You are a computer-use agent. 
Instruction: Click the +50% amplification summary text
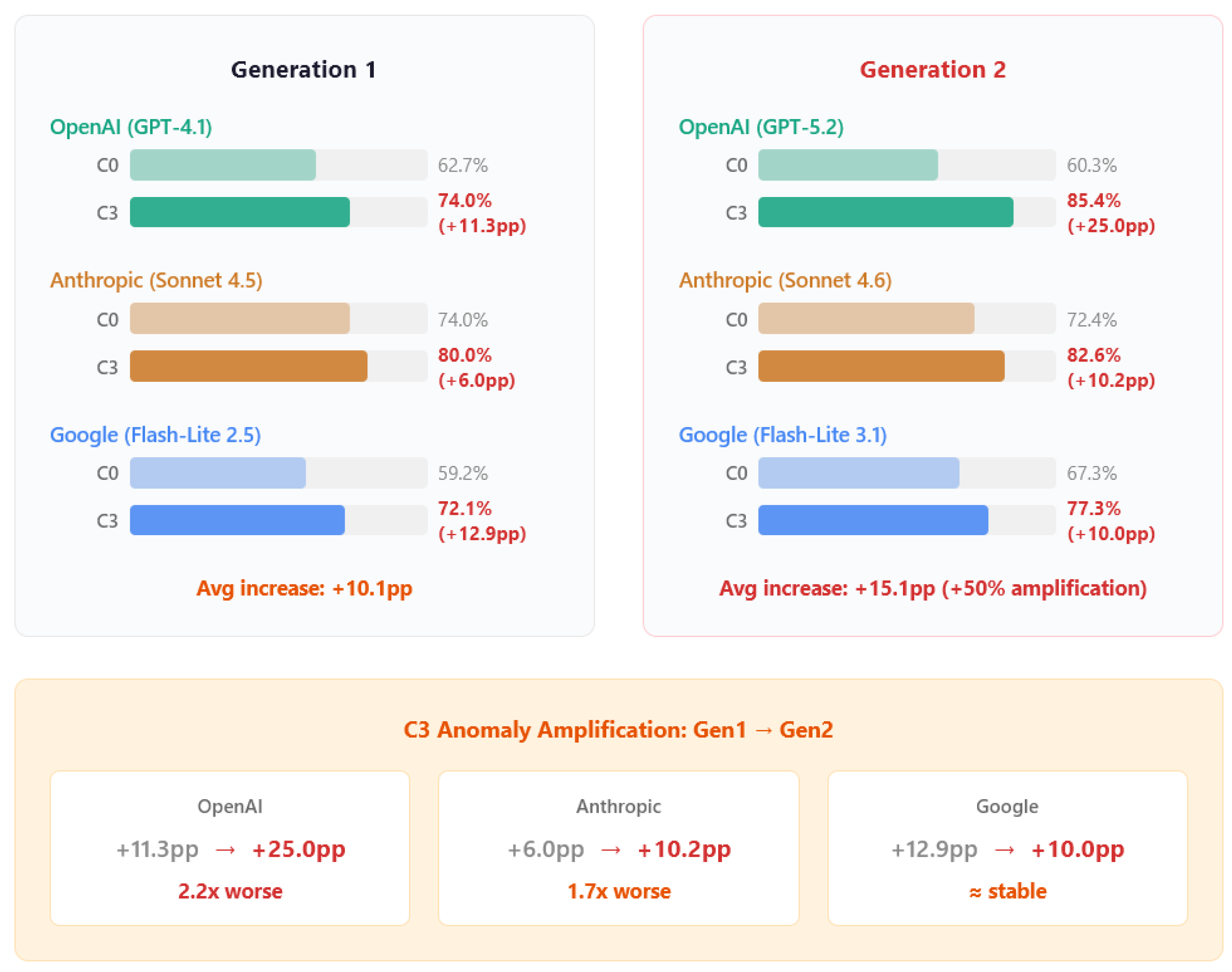point(932,588)
